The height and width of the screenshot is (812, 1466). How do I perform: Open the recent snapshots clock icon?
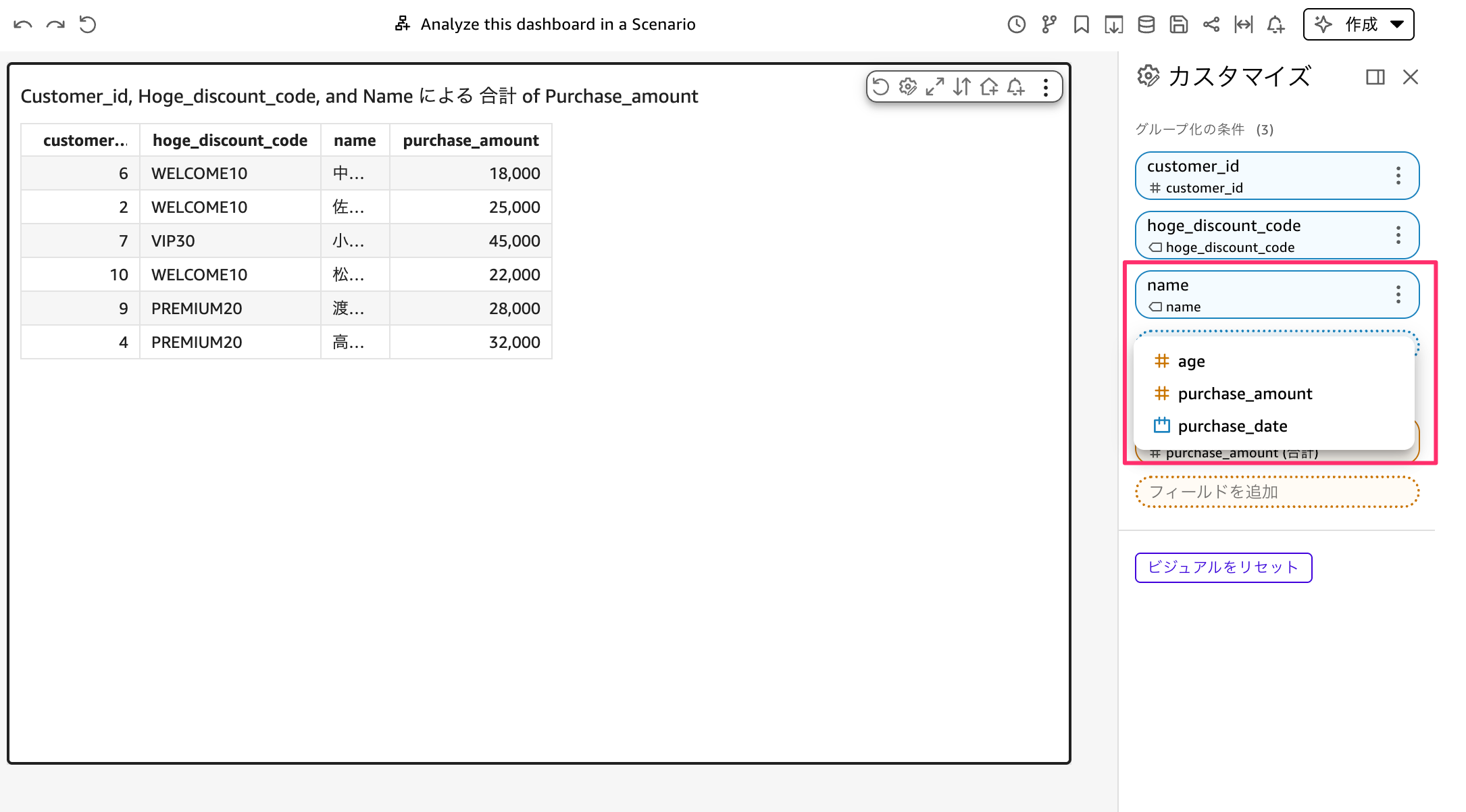tap(1016, 25)
